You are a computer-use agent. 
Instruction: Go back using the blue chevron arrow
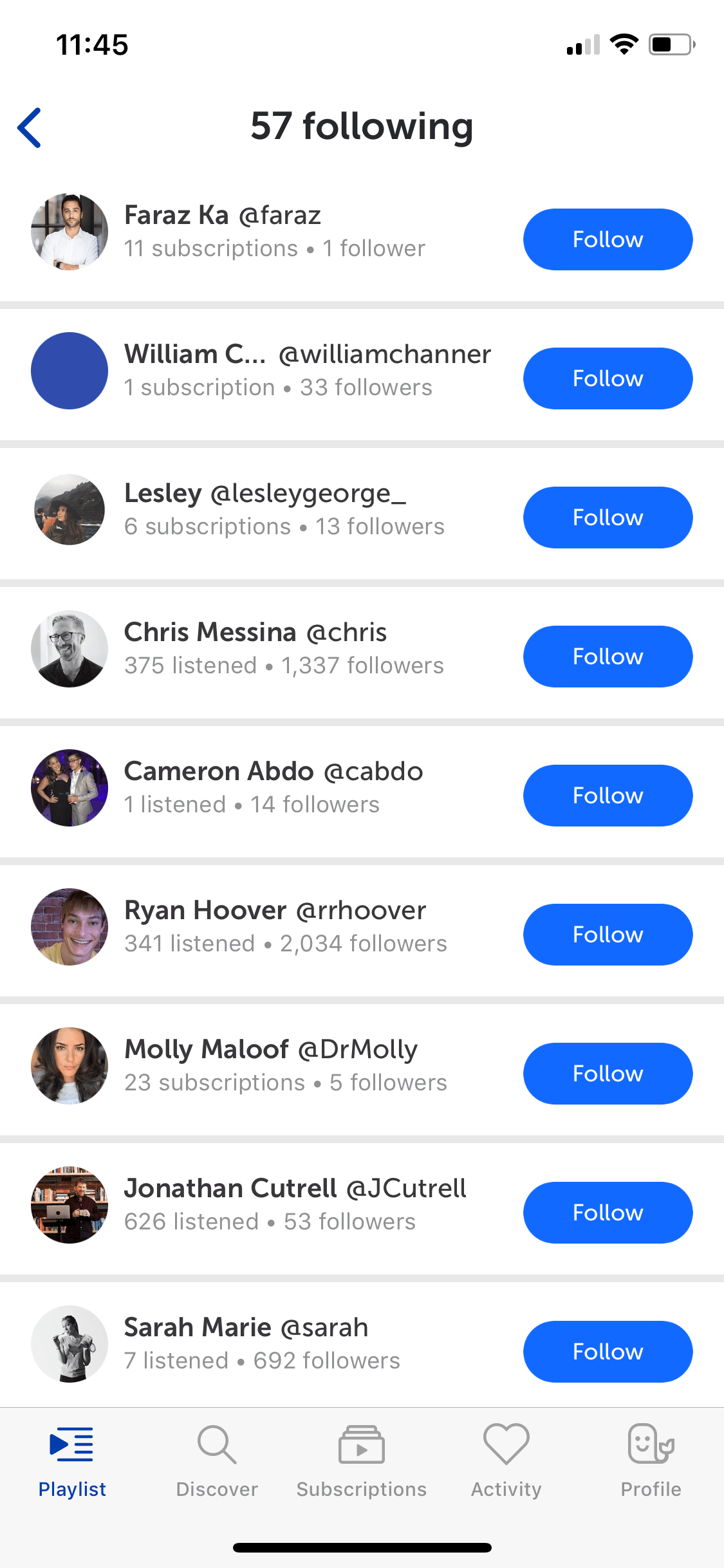pos(30,127)
